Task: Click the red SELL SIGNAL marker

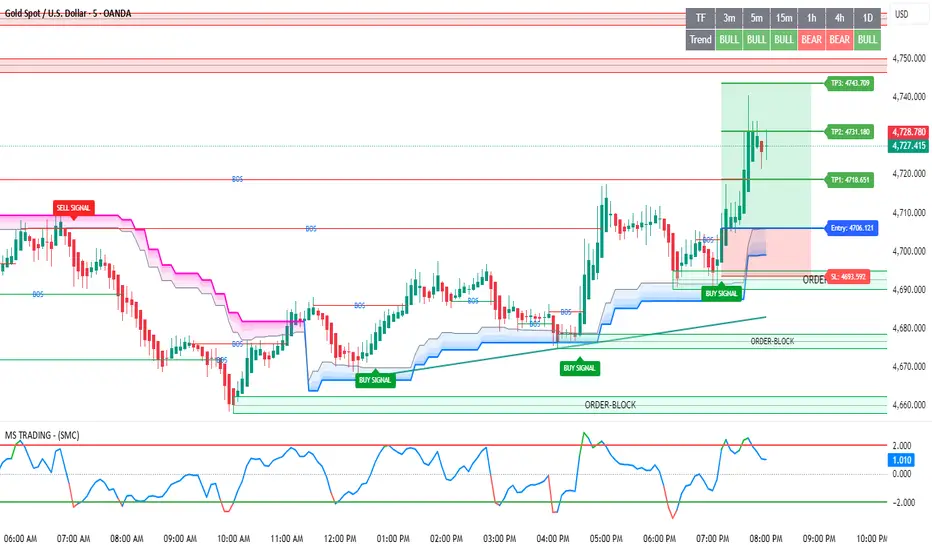Action: pyautogui.click(x=73, y=208)
